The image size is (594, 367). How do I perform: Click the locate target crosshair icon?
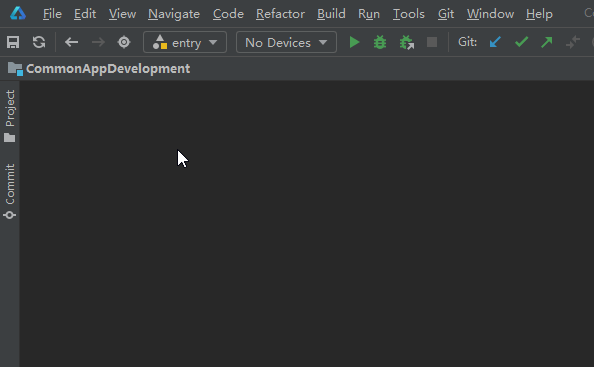(124, 42)
